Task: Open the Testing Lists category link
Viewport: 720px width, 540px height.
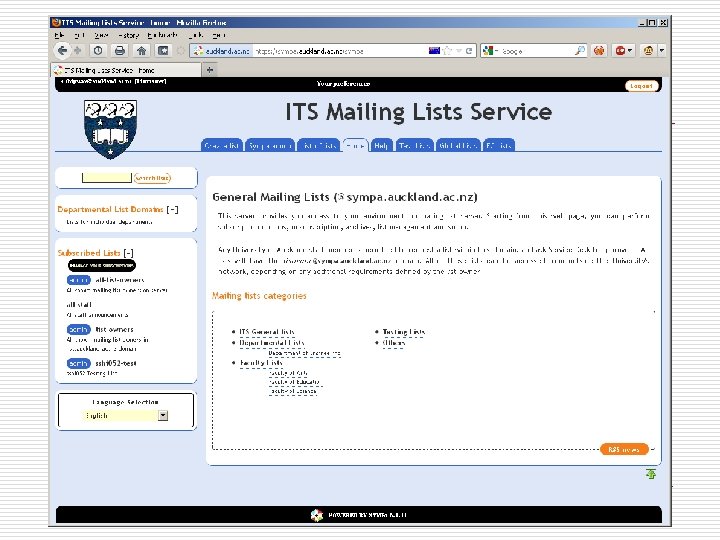Action: point(404,332)
